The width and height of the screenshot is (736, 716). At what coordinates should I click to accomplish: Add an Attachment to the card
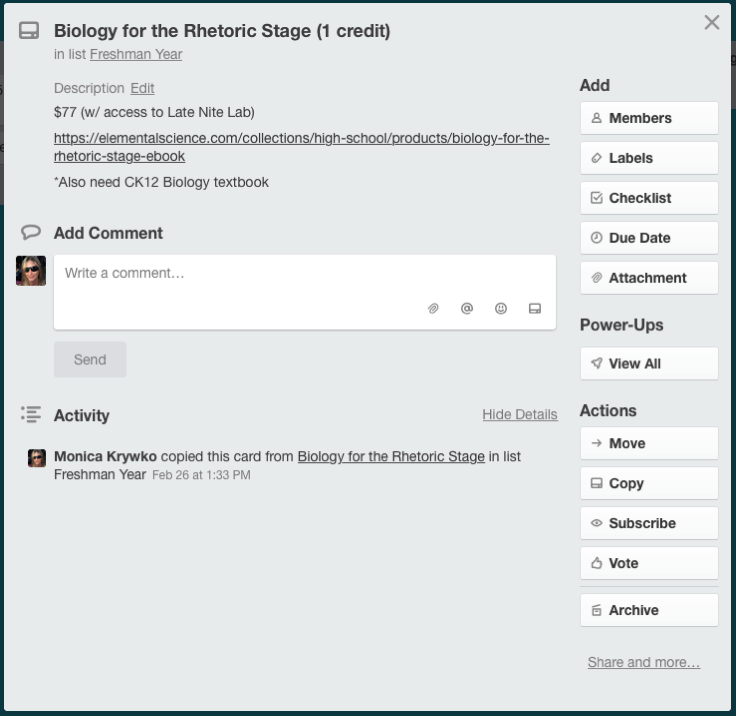tap(649, 278)
